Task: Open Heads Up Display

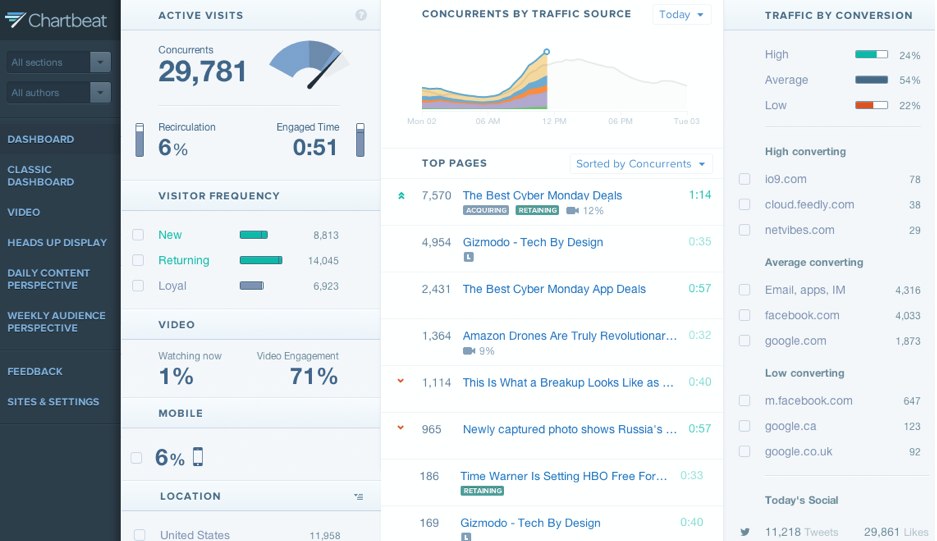Action: pos(57,243)
